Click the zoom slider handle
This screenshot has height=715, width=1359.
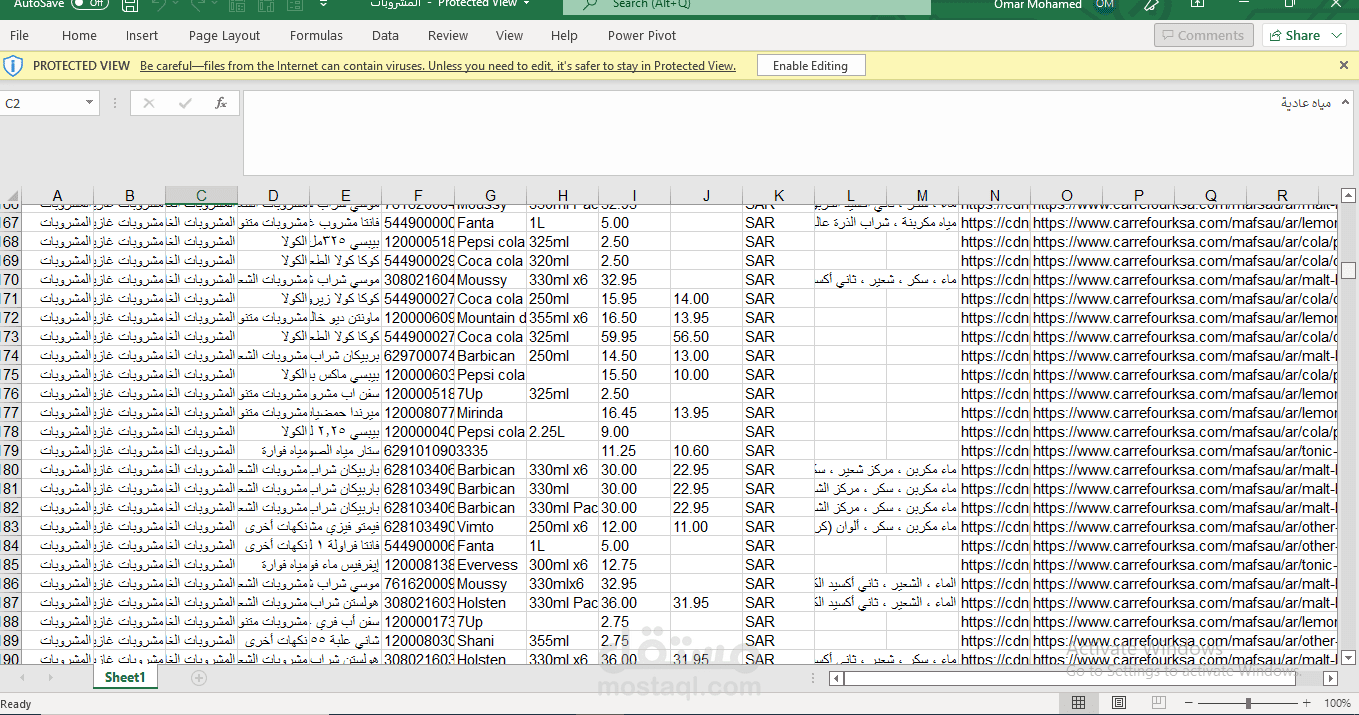coord(1248,703)
